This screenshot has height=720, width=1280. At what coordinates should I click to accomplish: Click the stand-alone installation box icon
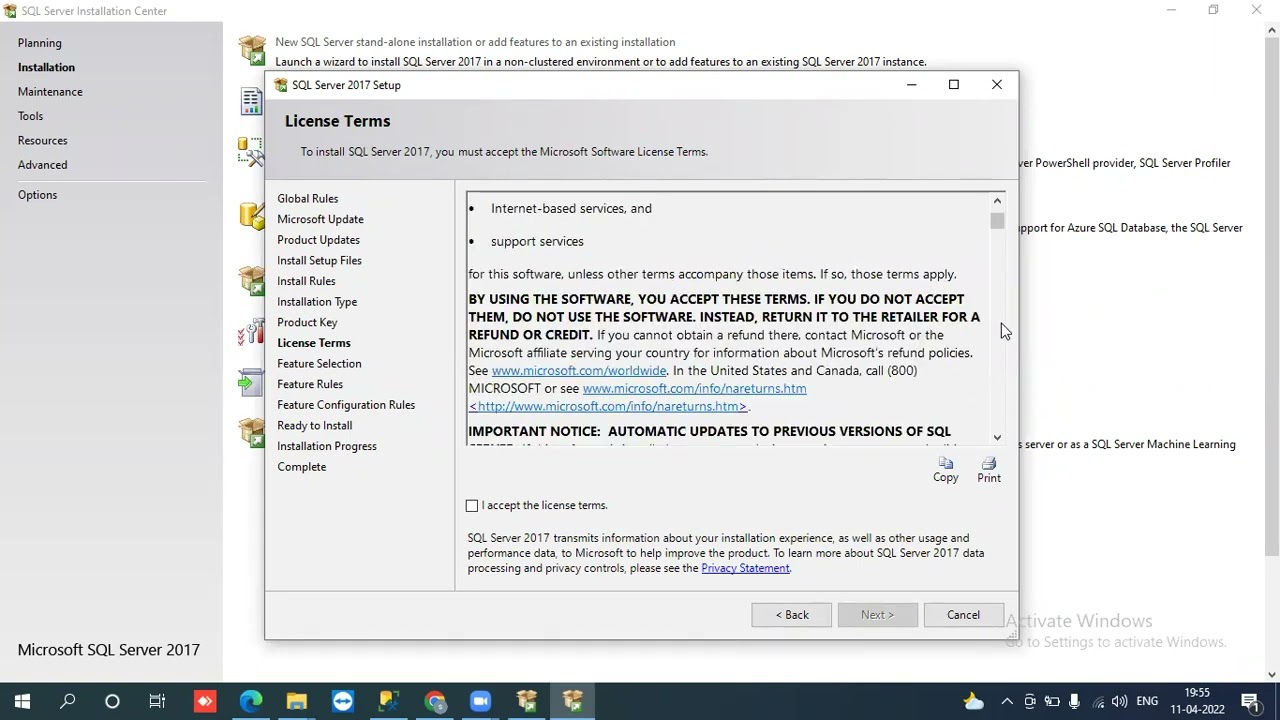(x=252, y=50)
